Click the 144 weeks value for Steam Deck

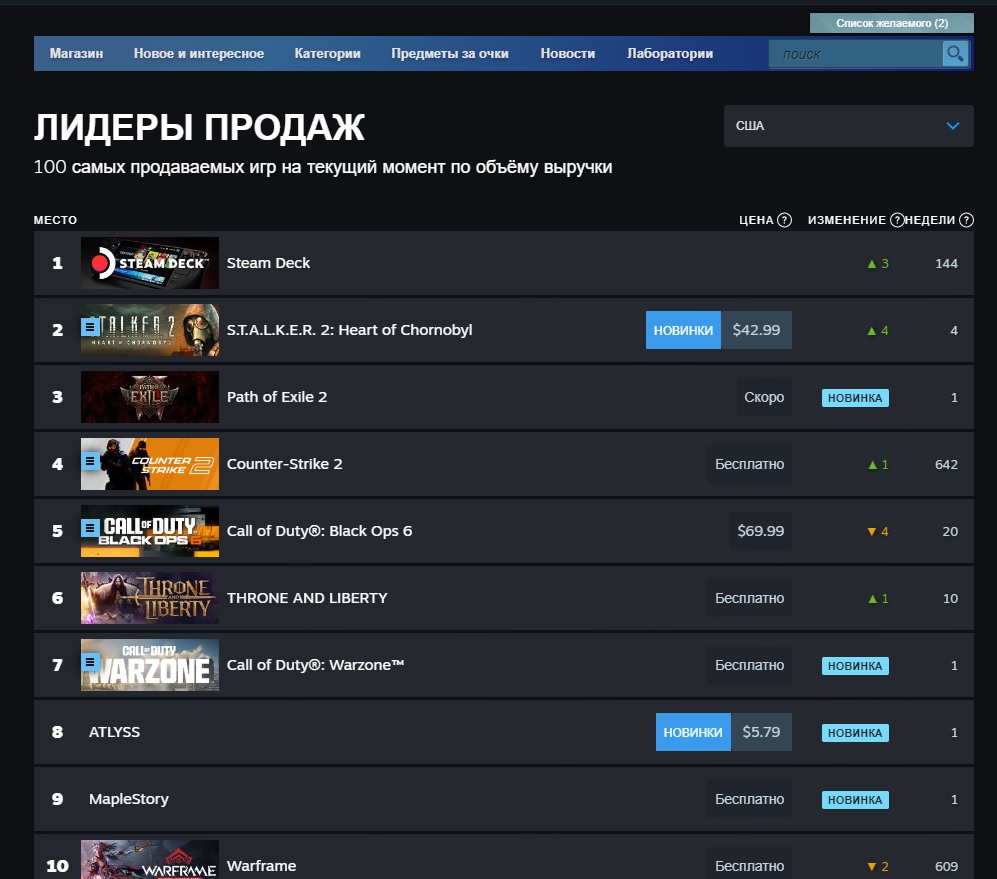pos(946,264)
